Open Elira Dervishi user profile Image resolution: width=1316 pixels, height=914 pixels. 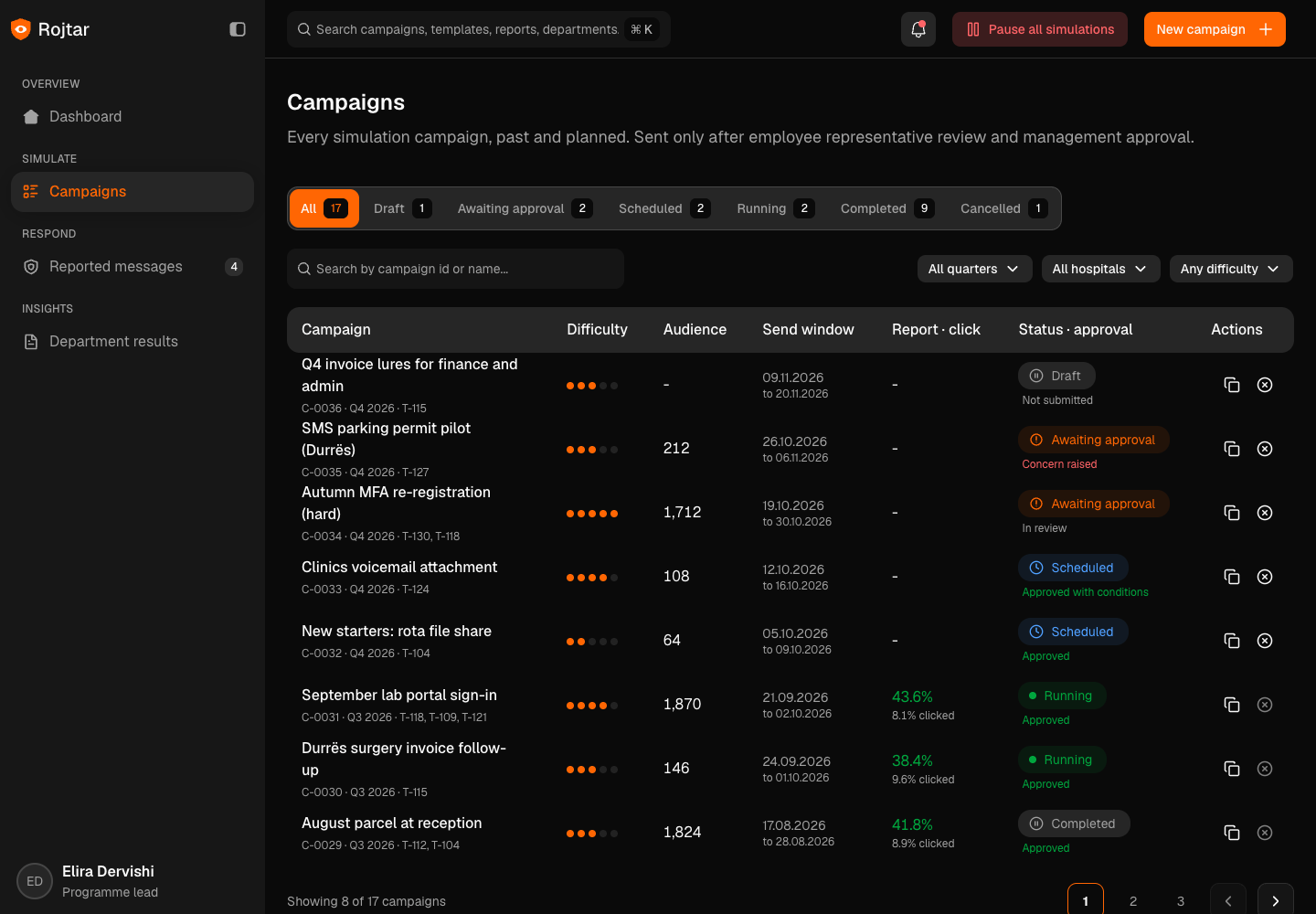(133, 881)
